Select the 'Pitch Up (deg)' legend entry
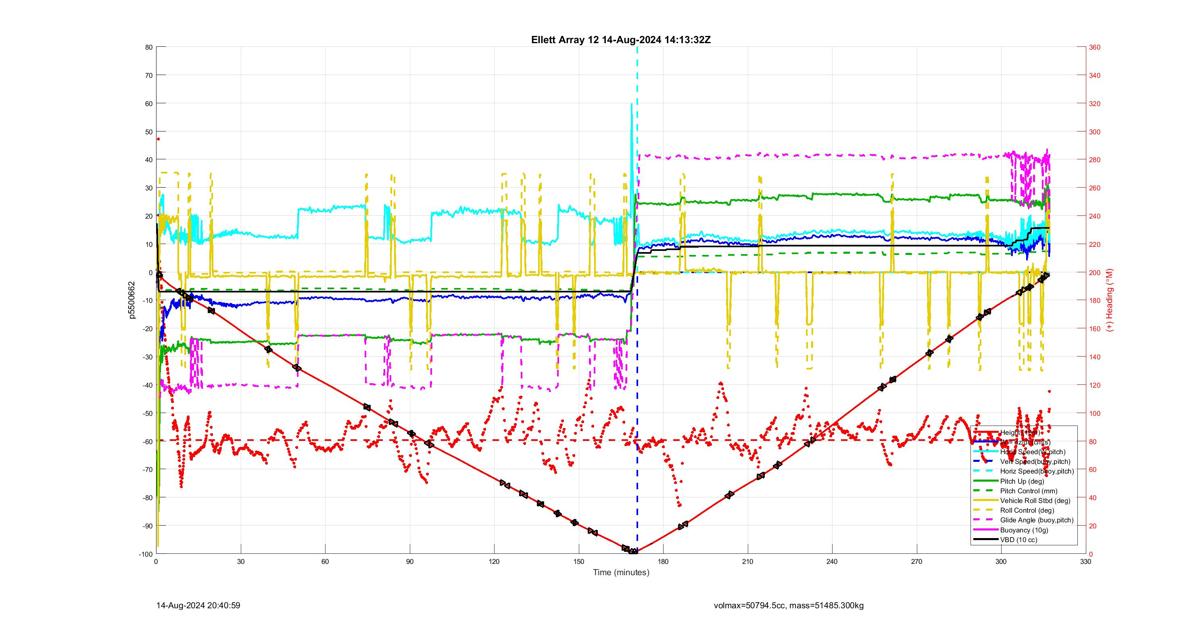This screenshot has height=622, width=1200. click(1022, 481)
